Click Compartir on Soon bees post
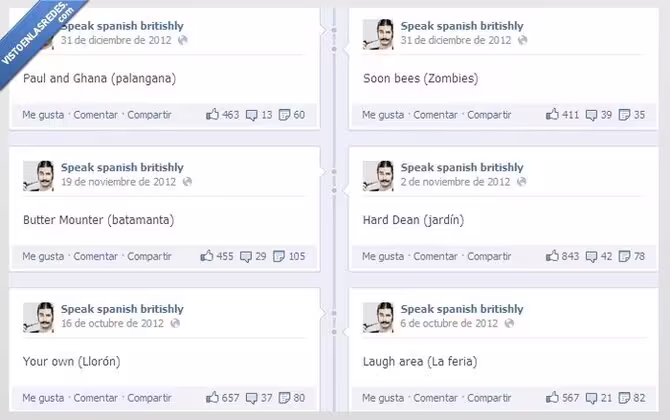Screen dimensions: 670x420 point(489,115)
